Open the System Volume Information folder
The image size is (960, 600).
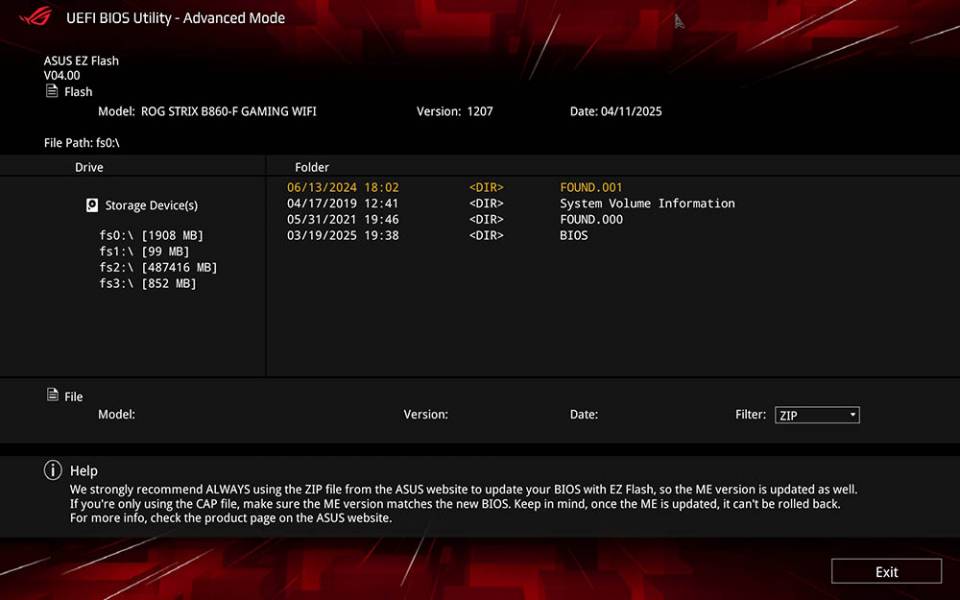tap(646, 203)
